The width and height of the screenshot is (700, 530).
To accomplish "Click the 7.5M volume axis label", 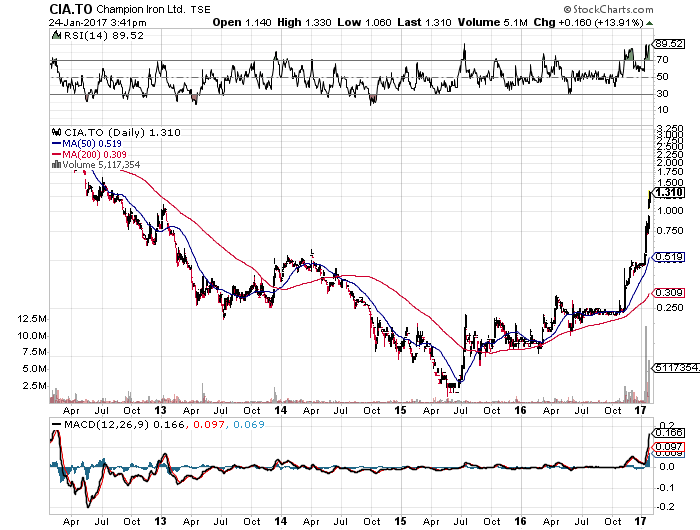I will (x=35, y=352).
